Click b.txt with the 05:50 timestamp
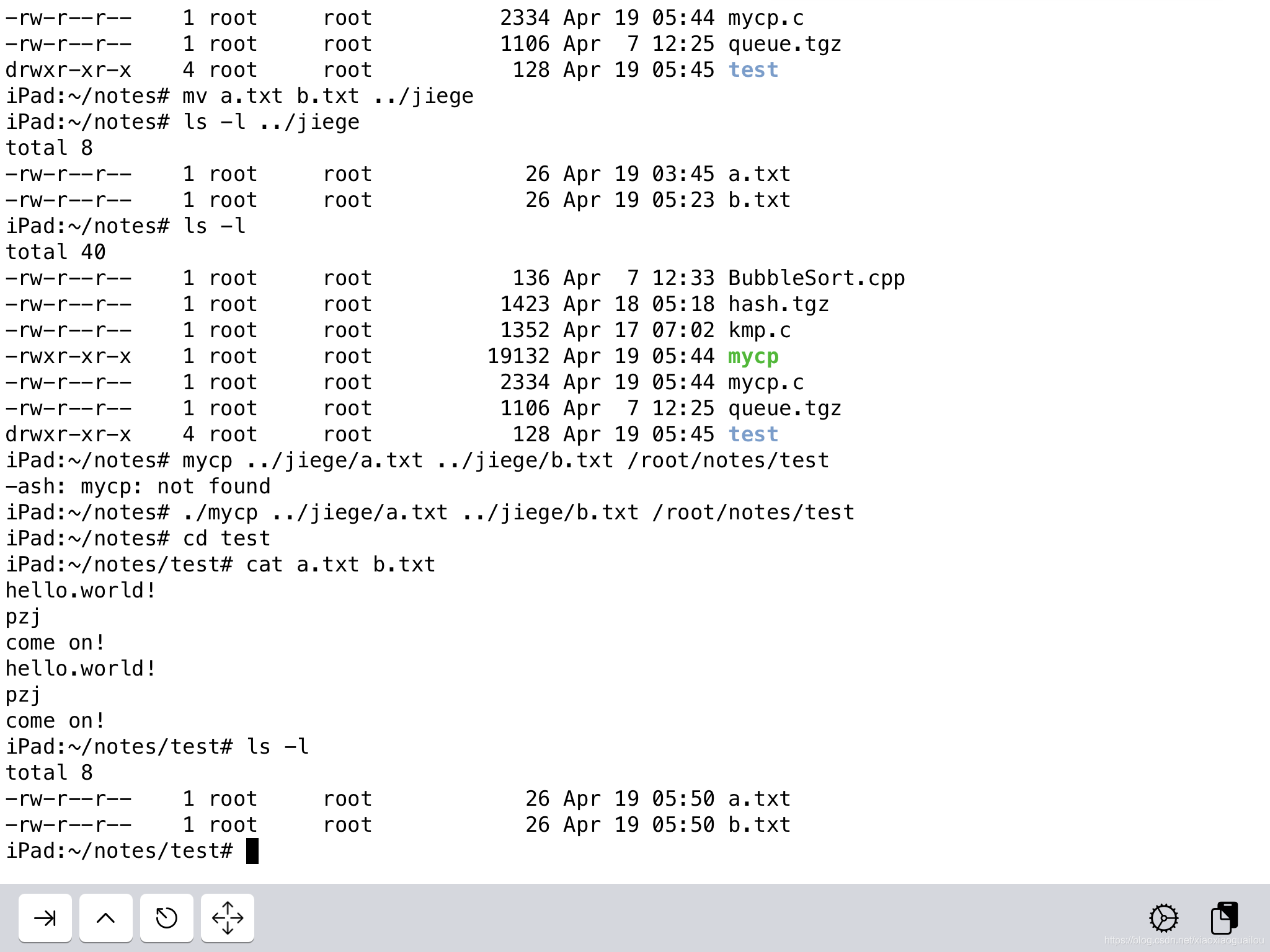This screenshot has width=1270, height=952. 760,825
